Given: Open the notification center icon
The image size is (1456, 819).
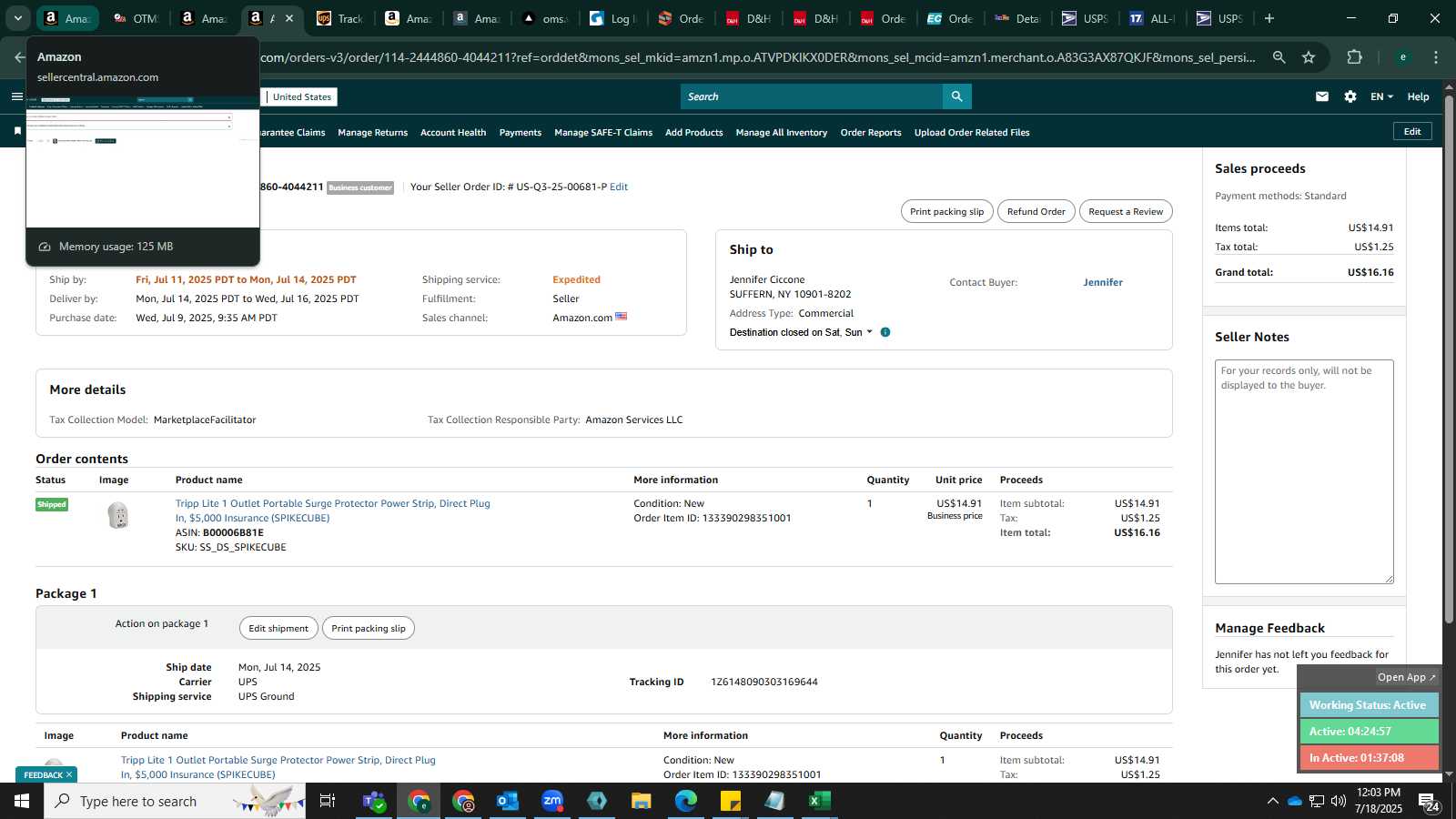Looking at the screenshot, I should coord(1429,801).
